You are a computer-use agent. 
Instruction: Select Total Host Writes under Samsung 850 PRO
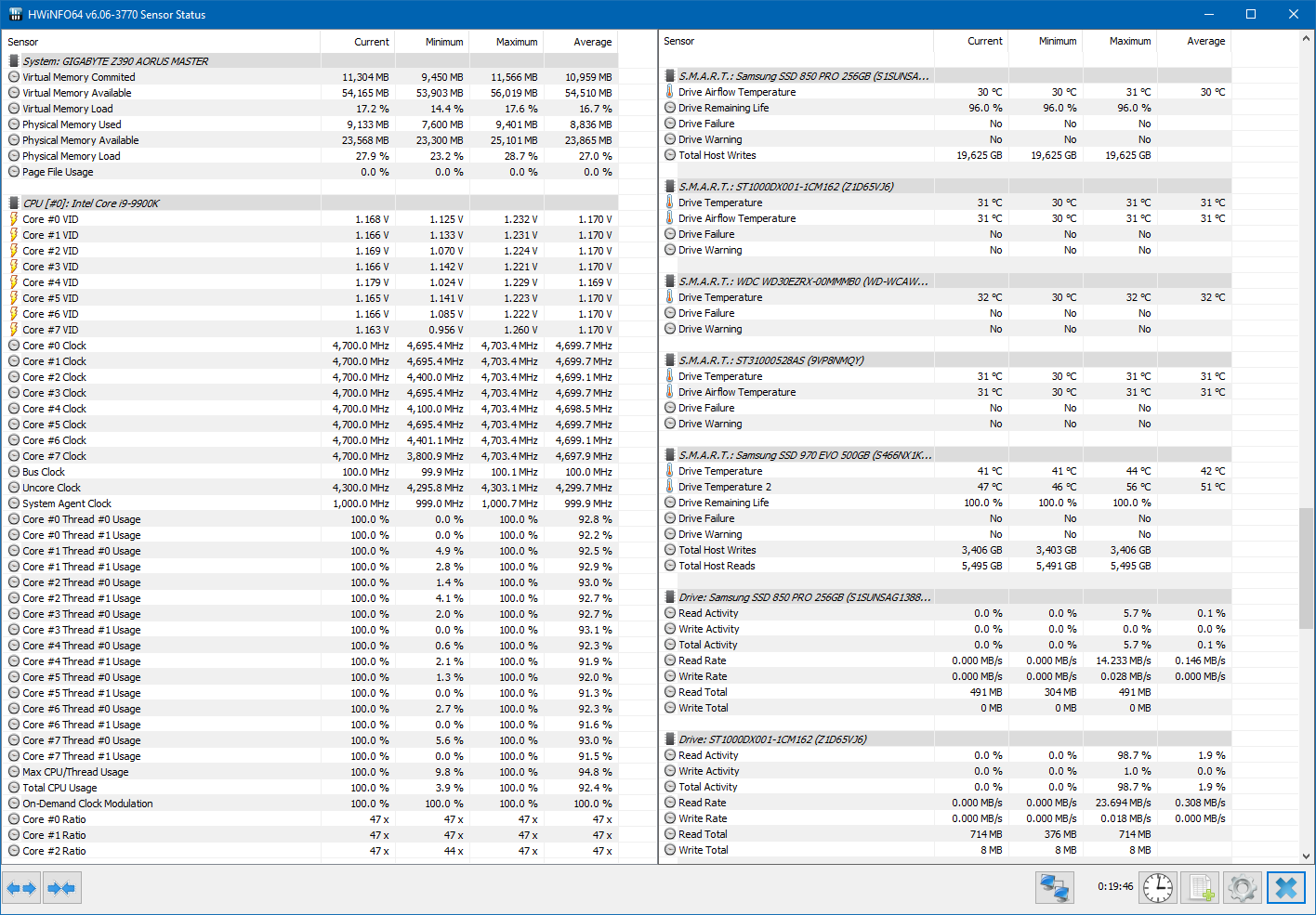[x=946, y=155]
